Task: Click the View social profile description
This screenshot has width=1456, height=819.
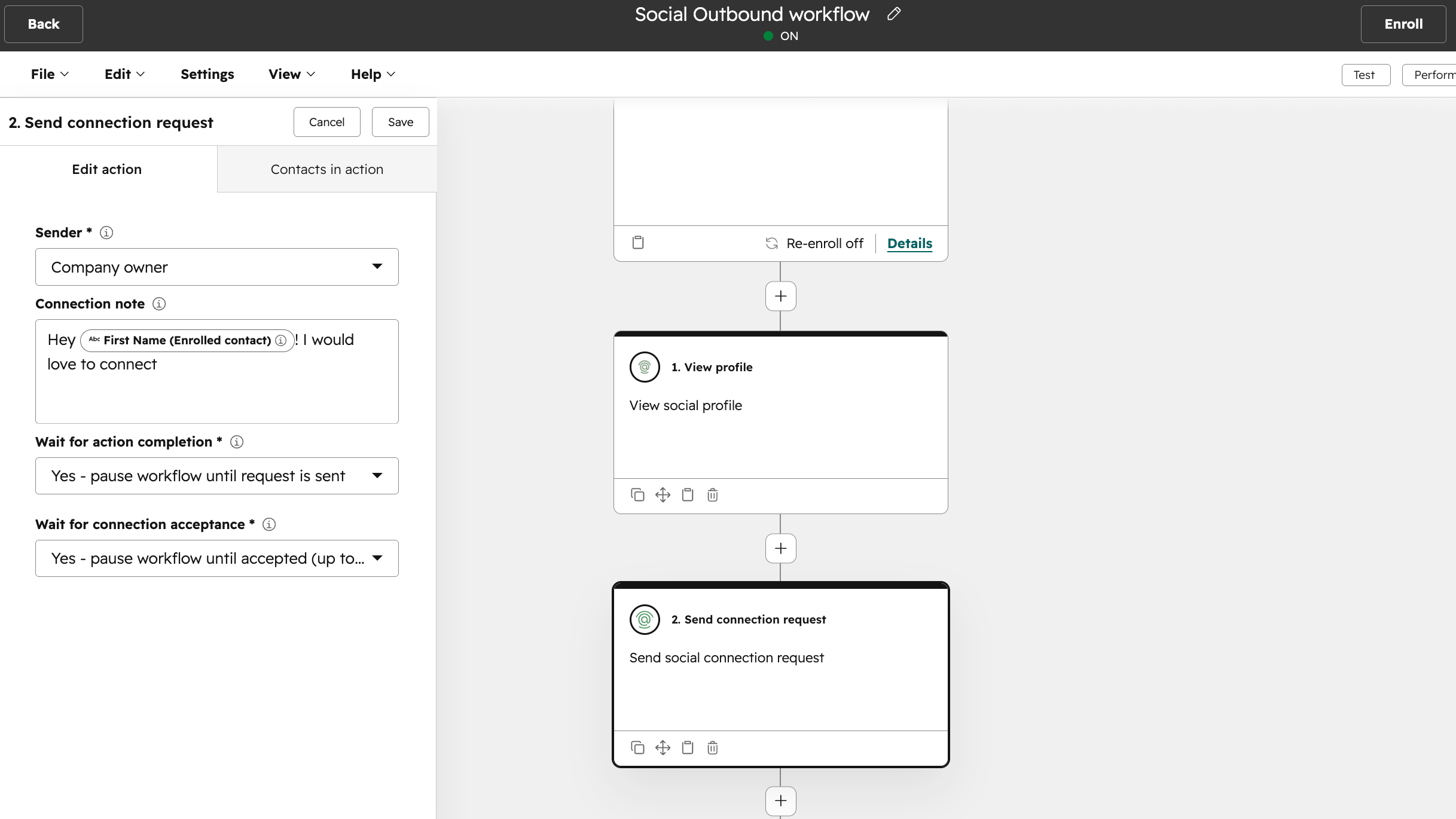Action: (x=685, y=405)
